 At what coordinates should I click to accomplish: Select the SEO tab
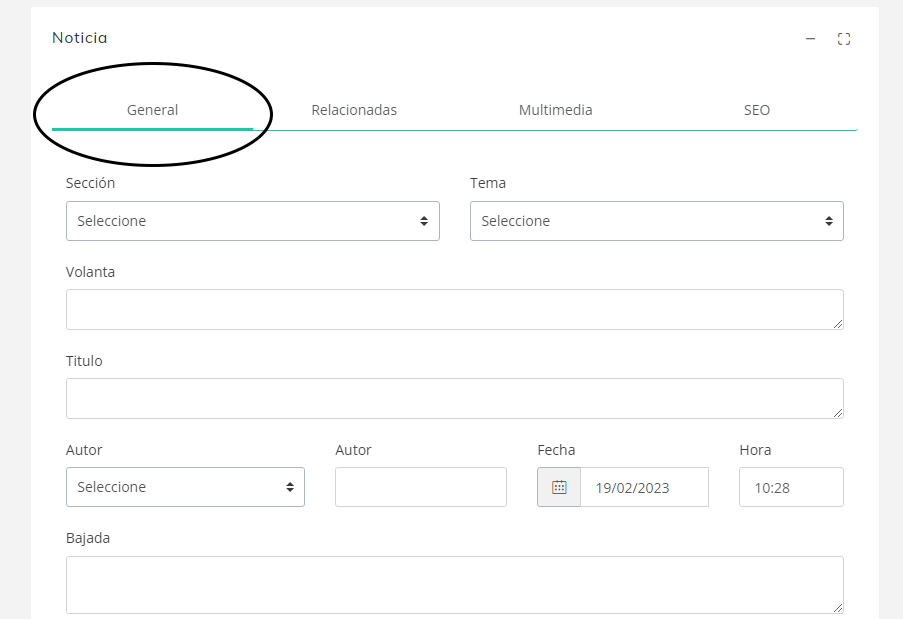click(757, 110)
